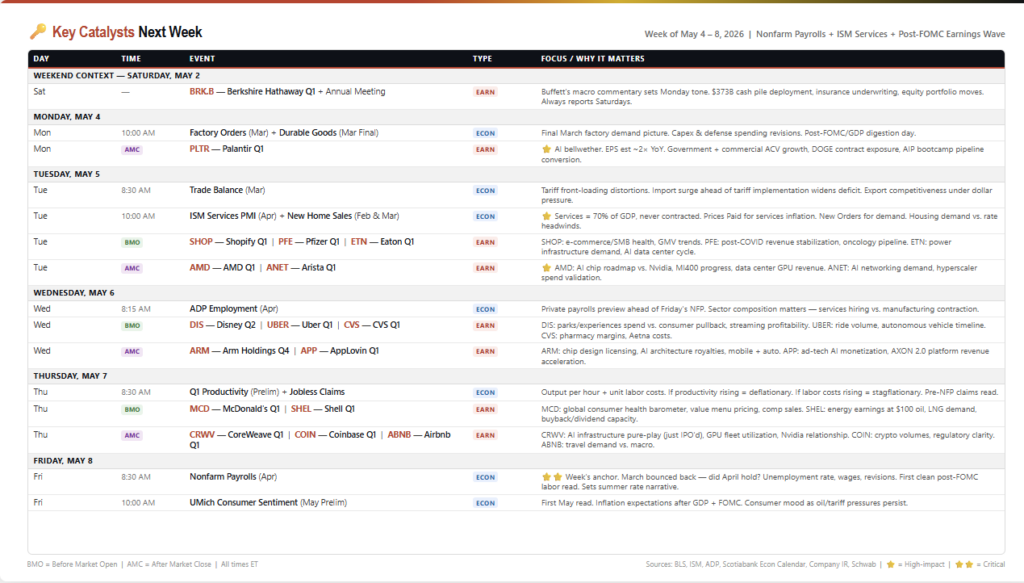Click ECON badge in the ISM Services row
Screen dimensions: 1024x583
485,216
